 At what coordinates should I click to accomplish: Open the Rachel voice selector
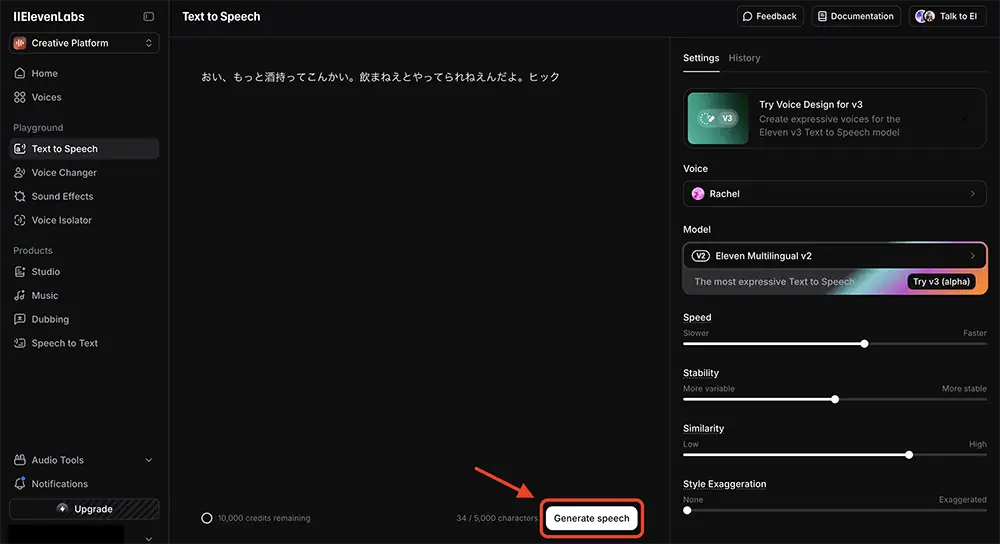pyautogui.click(x=834, y=194)
